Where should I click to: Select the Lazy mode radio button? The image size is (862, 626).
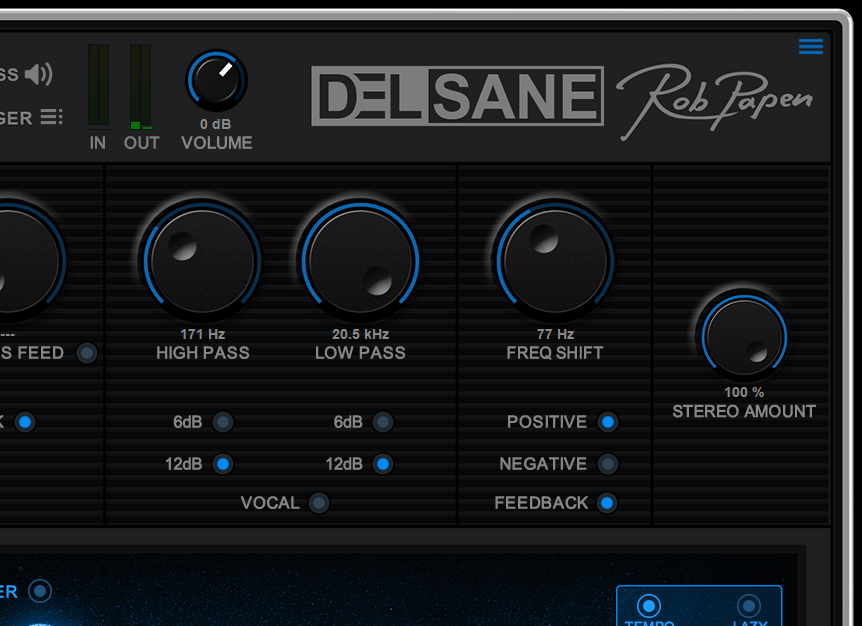tap(748, 606)
